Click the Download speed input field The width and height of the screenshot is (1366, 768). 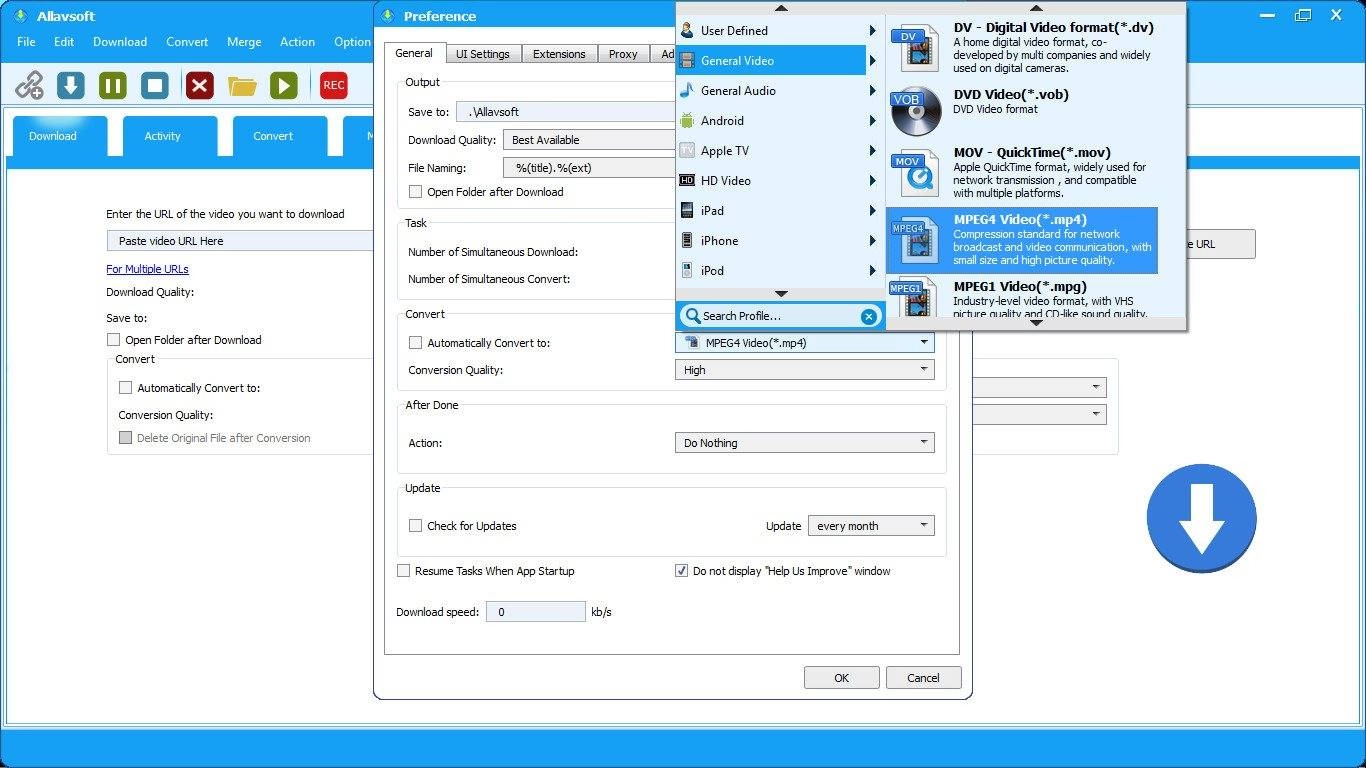click(x=536, y=612)
